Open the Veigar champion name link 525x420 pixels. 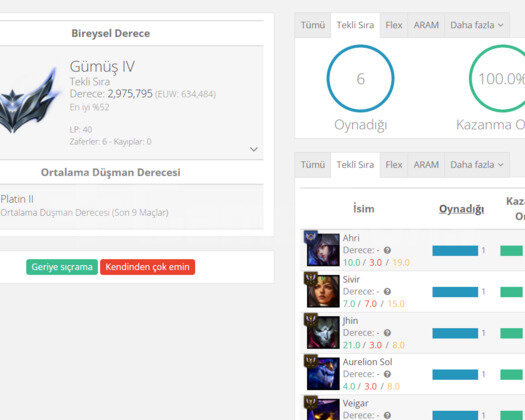[355, 403]
